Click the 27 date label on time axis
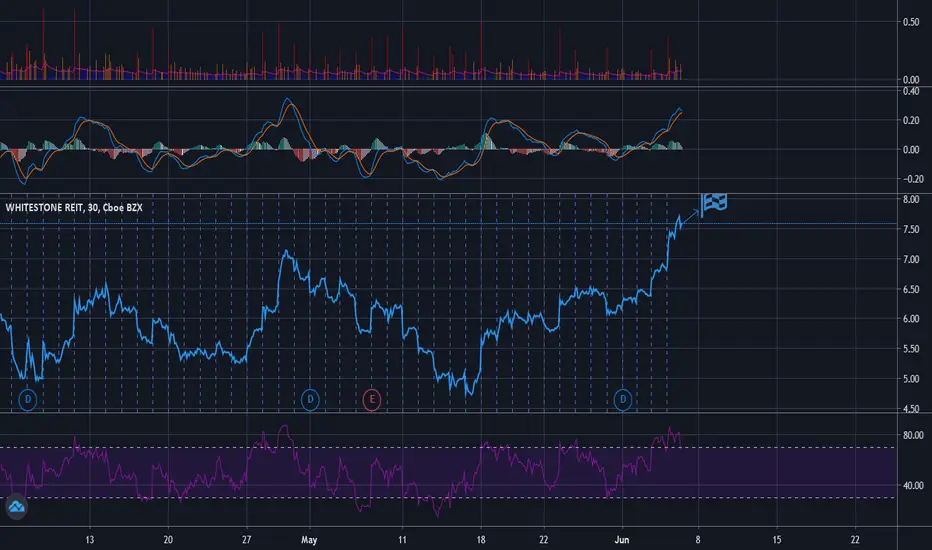This screenshot has width=932, height=550. click(247, 540)
